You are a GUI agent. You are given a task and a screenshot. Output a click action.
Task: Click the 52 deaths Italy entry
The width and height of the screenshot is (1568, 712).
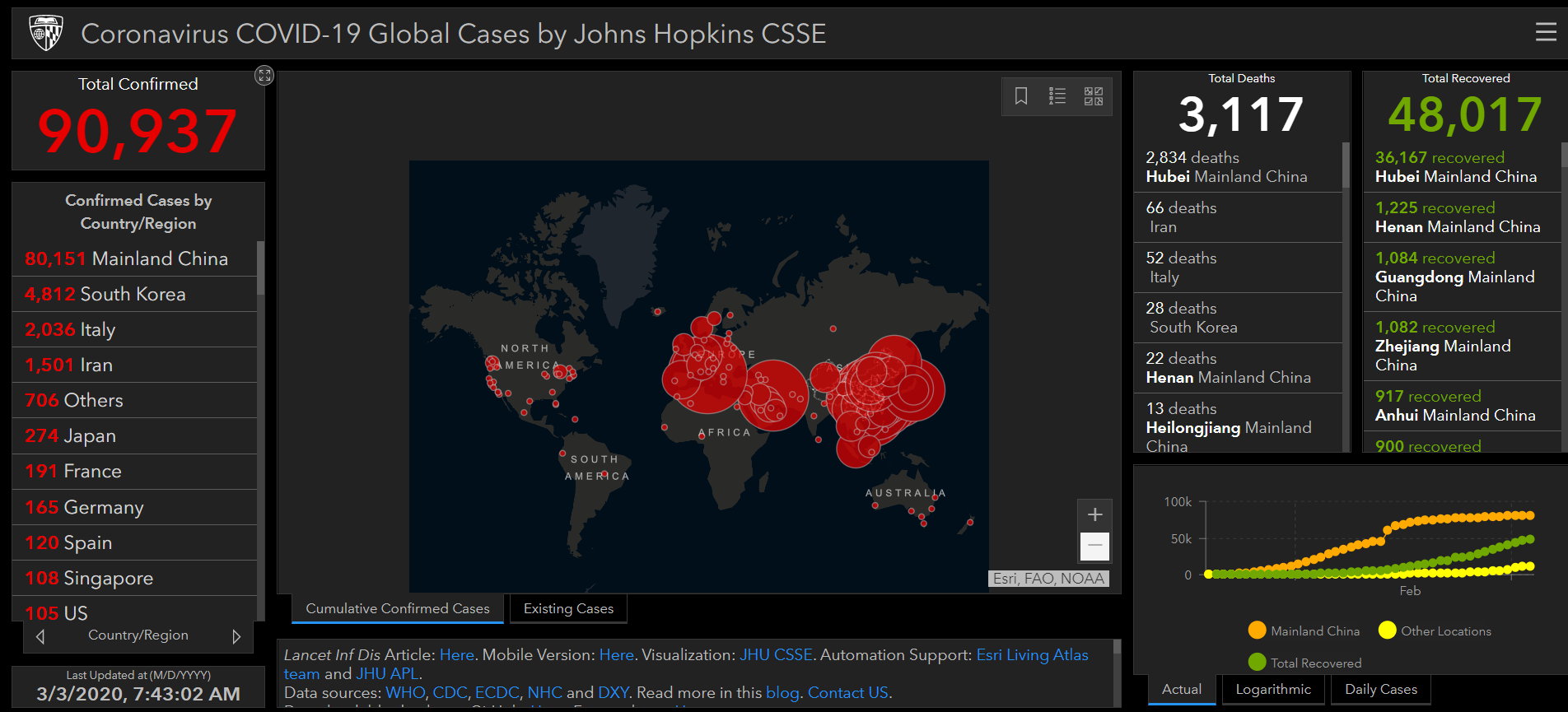(x=1238, y=268)
